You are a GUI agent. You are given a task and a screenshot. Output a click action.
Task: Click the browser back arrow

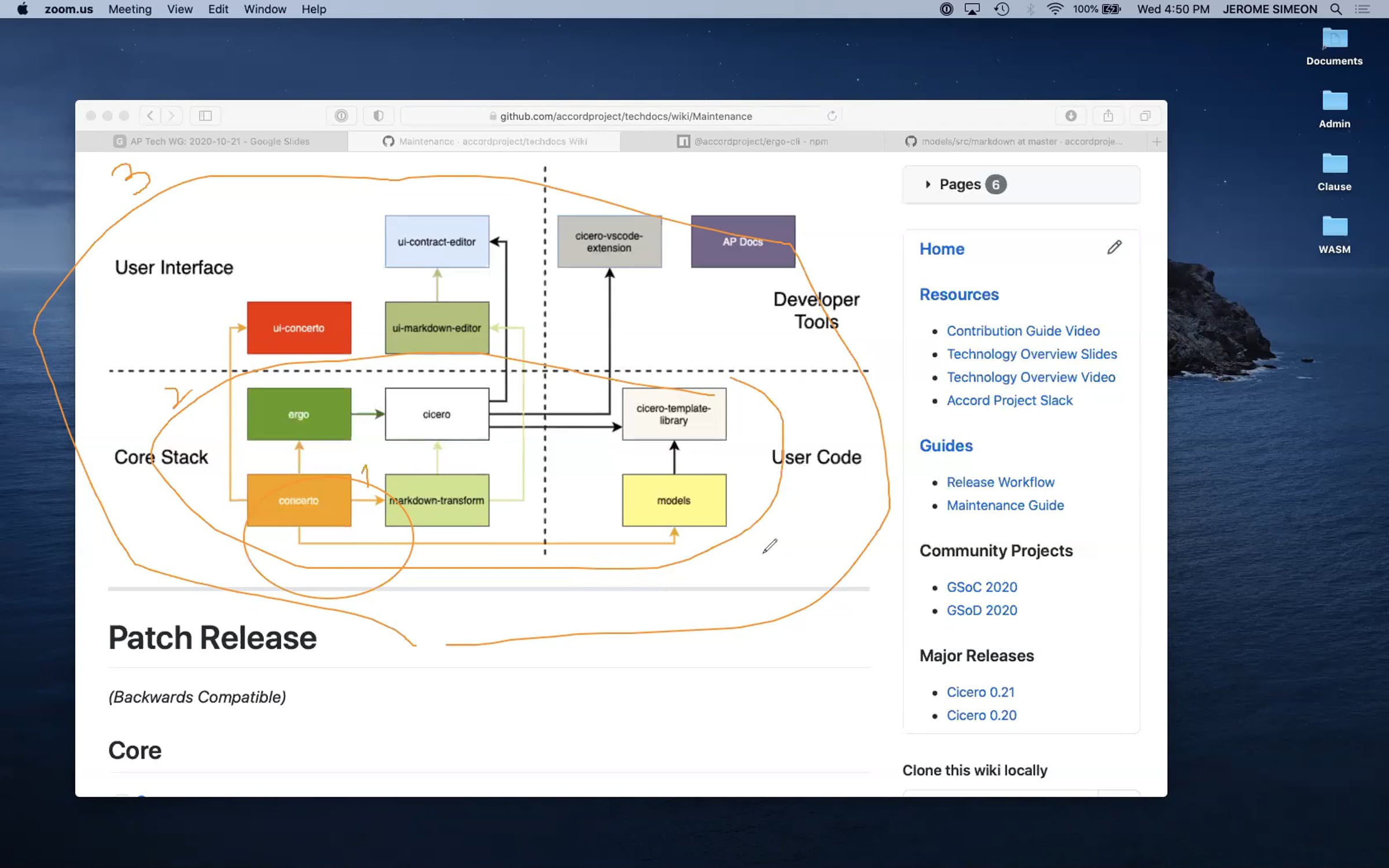tap(150, 116)
